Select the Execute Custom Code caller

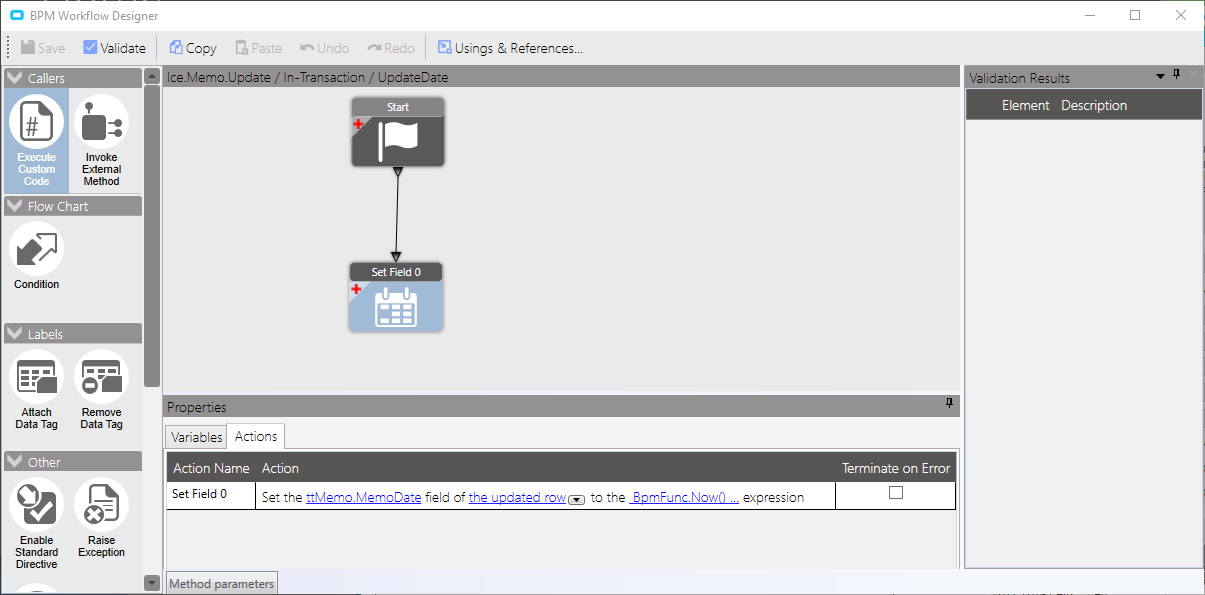37,141
